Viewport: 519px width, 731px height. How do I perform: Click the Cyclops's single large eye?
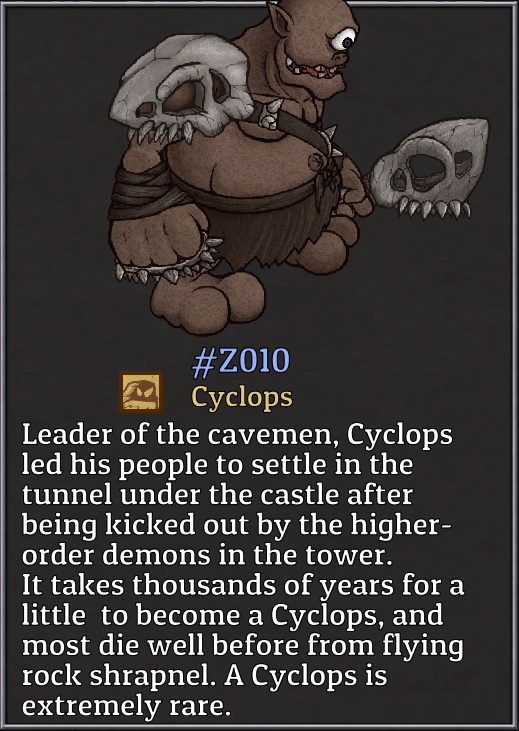click(345, 41)
